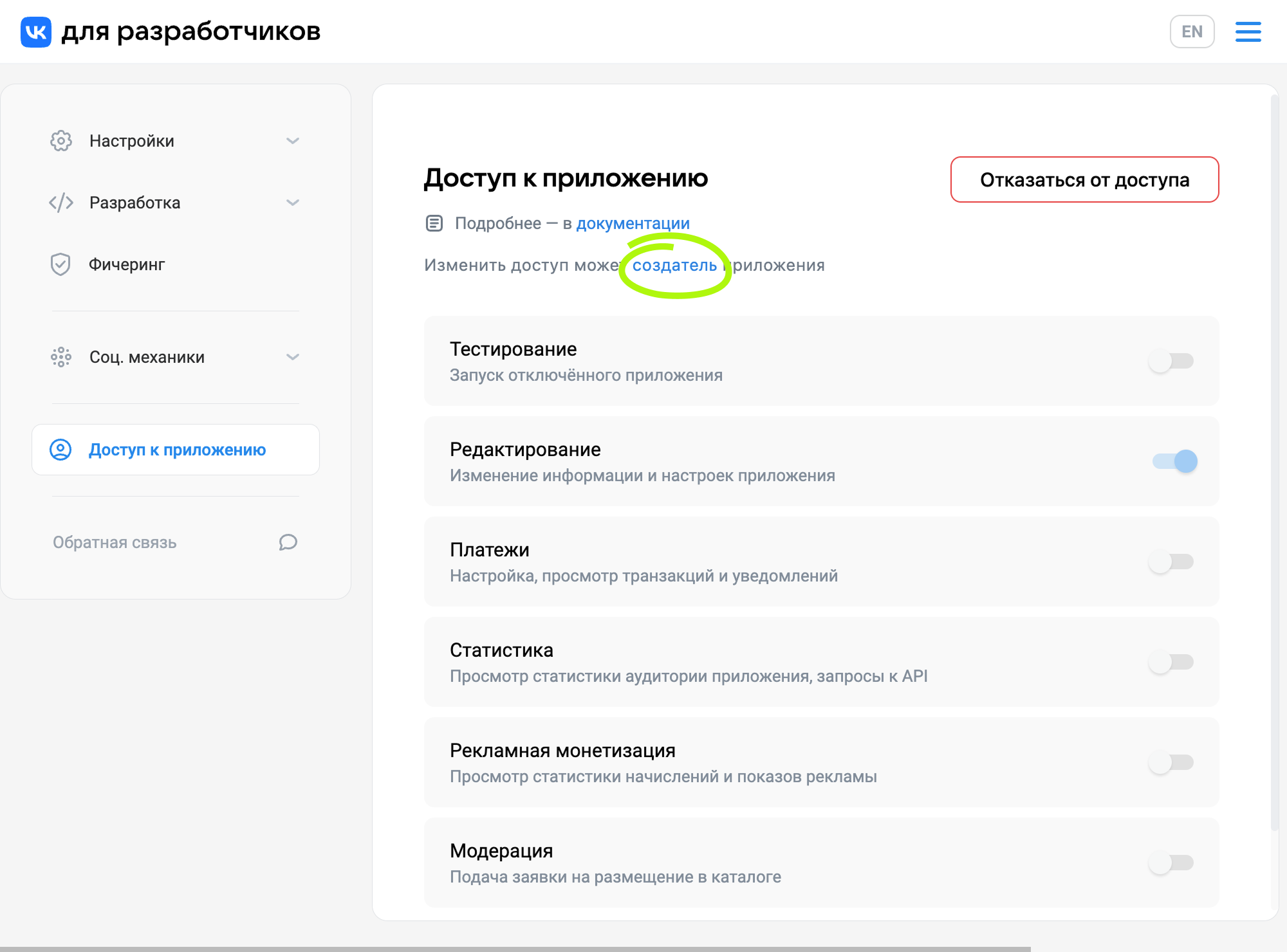
Task: Click the text Запуск отключённого приложения
Action: [x=586, y=375]
